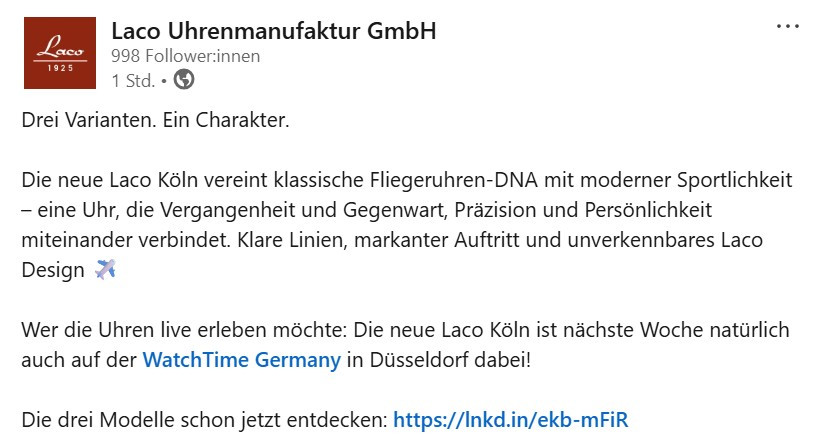817x442 pixels.
Task: Click the text 'in Düsseldorf dabei!'
Action: click(439, 359)
